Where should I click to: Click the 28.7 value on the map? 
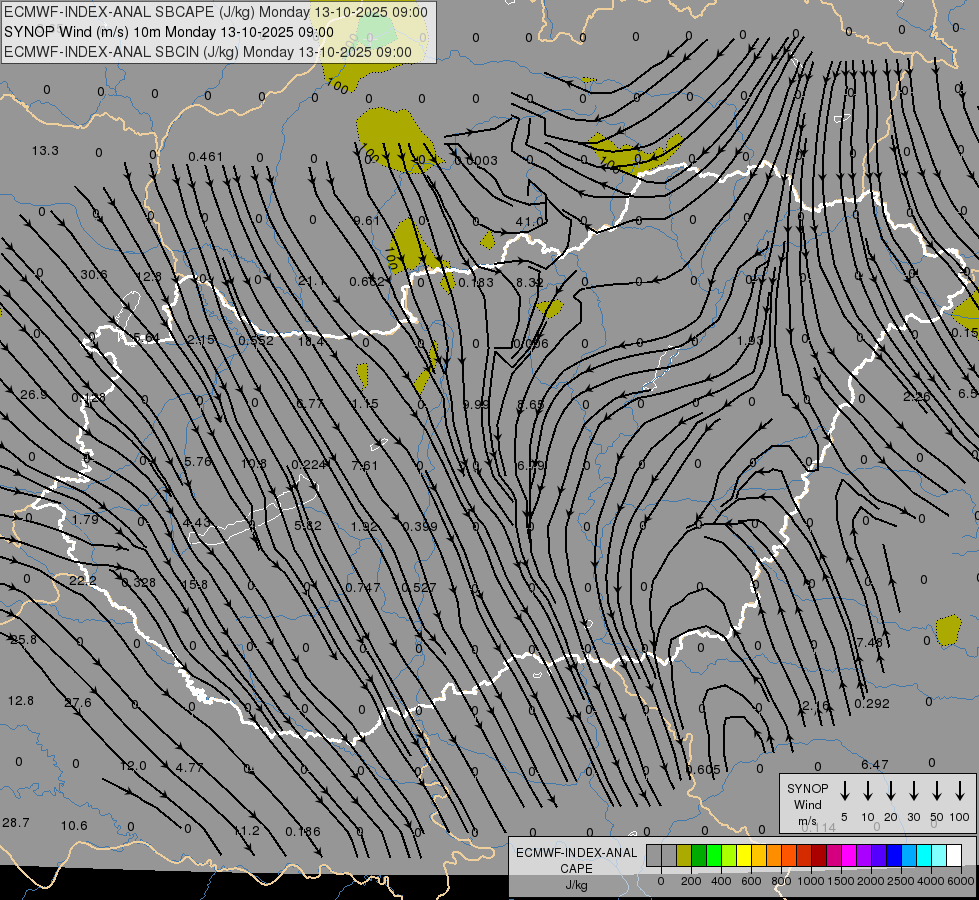tap(16, 823)
